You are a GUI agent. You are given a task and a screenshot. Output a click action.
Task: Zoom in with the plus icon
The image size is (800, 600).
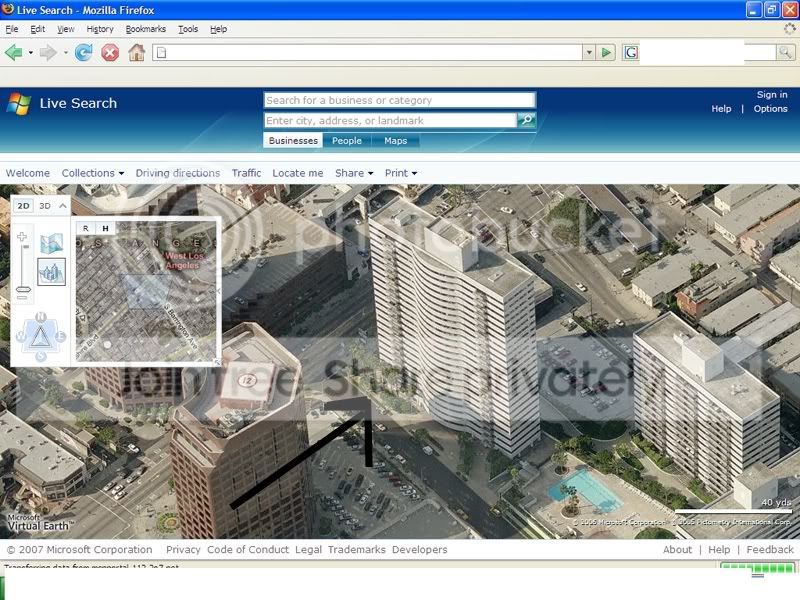(22, 236)
